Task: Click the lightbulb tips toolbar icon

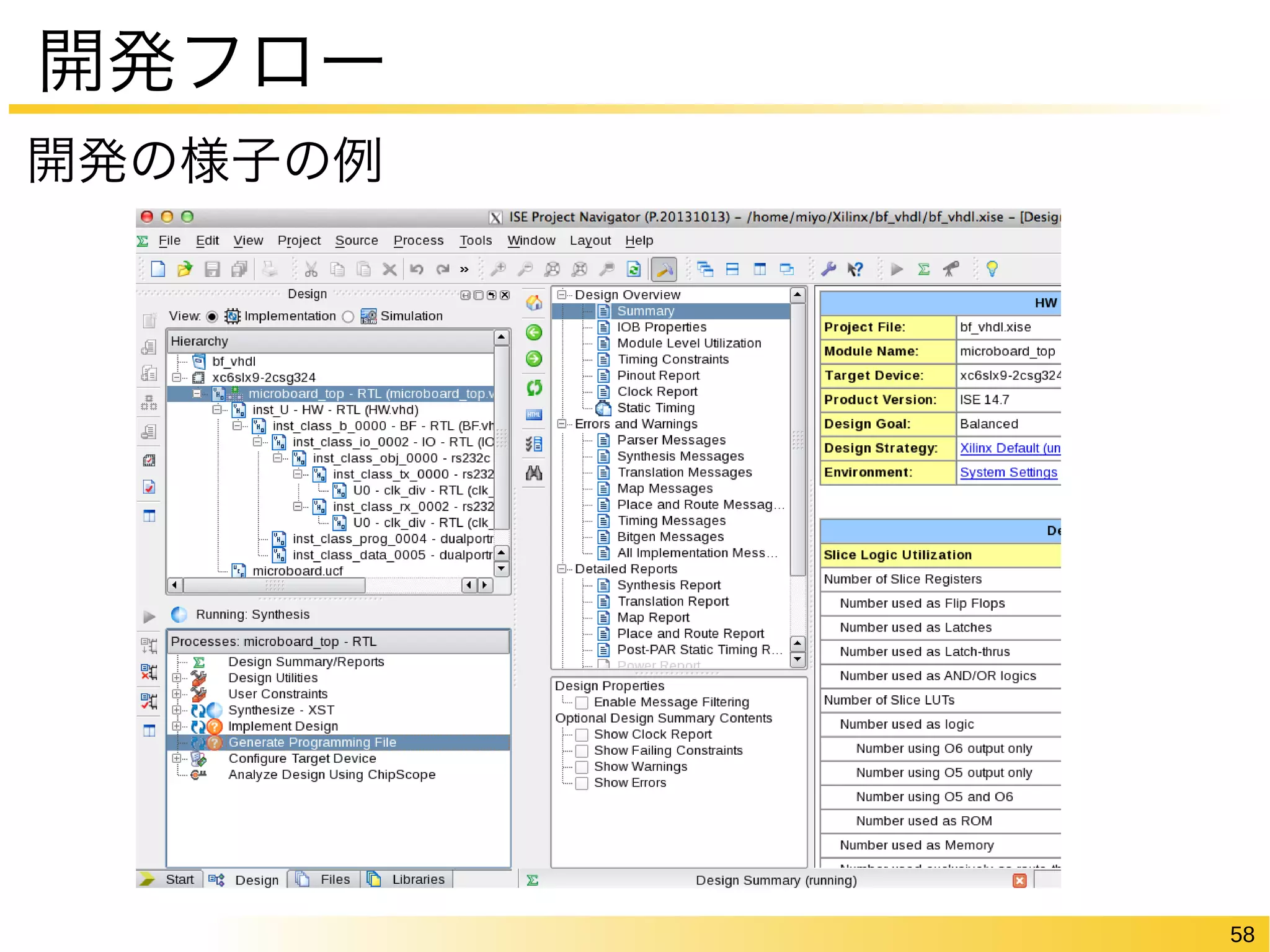Action: point(992,269)
